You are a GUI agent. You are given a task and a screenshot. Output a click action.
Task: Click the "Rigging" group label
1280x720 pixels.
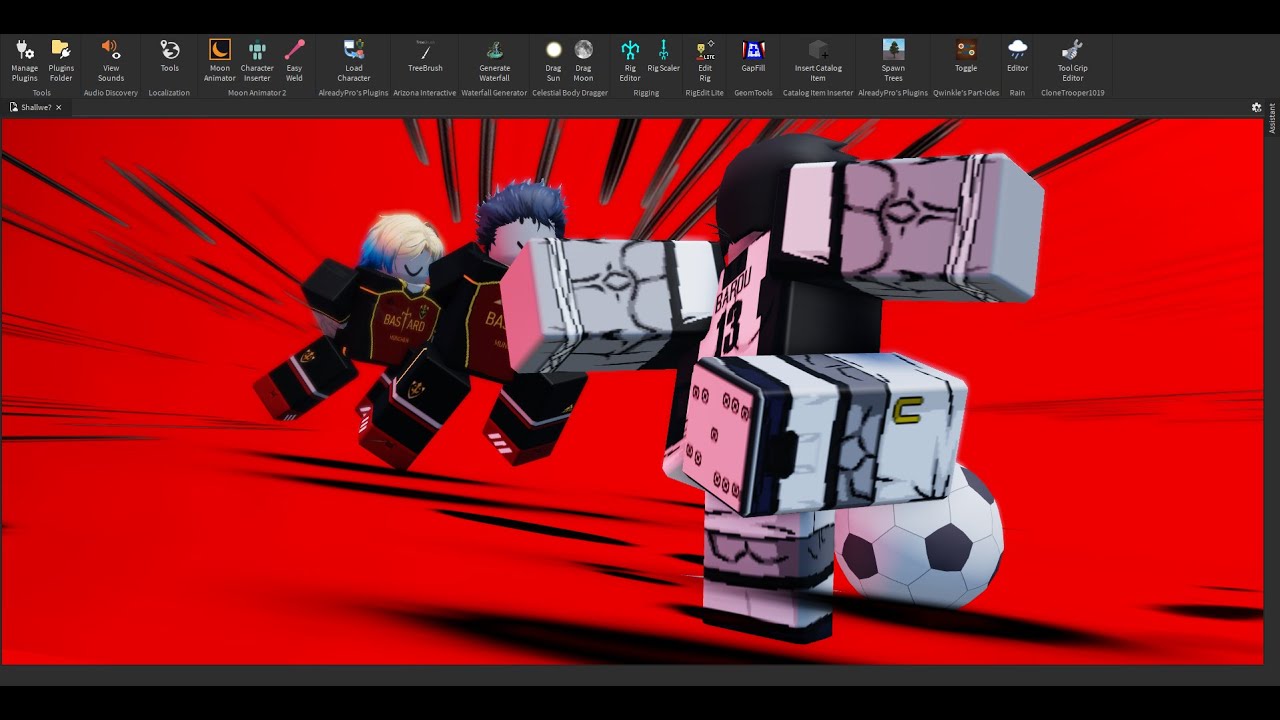pyautogui.click(x=646, y=93)
